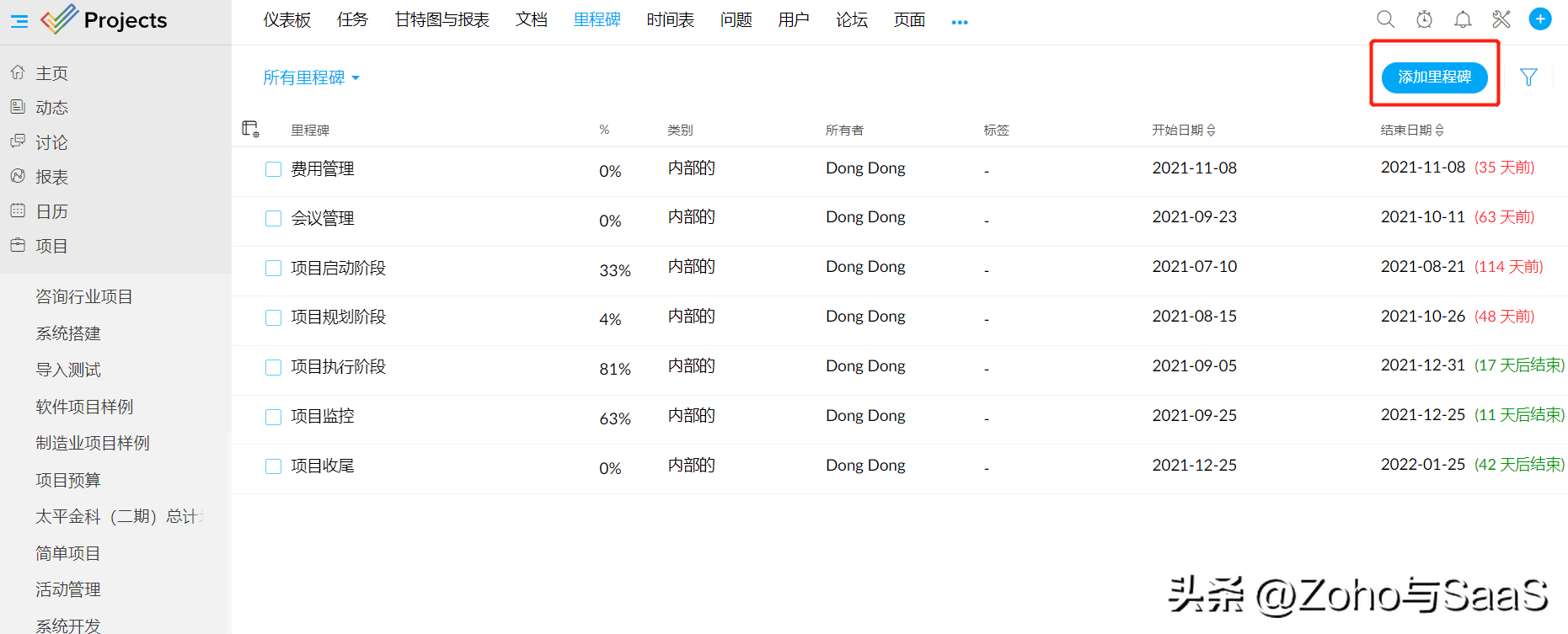
Task: Click the discussion icon beside 讨论
Action: (x=18, y=141)
